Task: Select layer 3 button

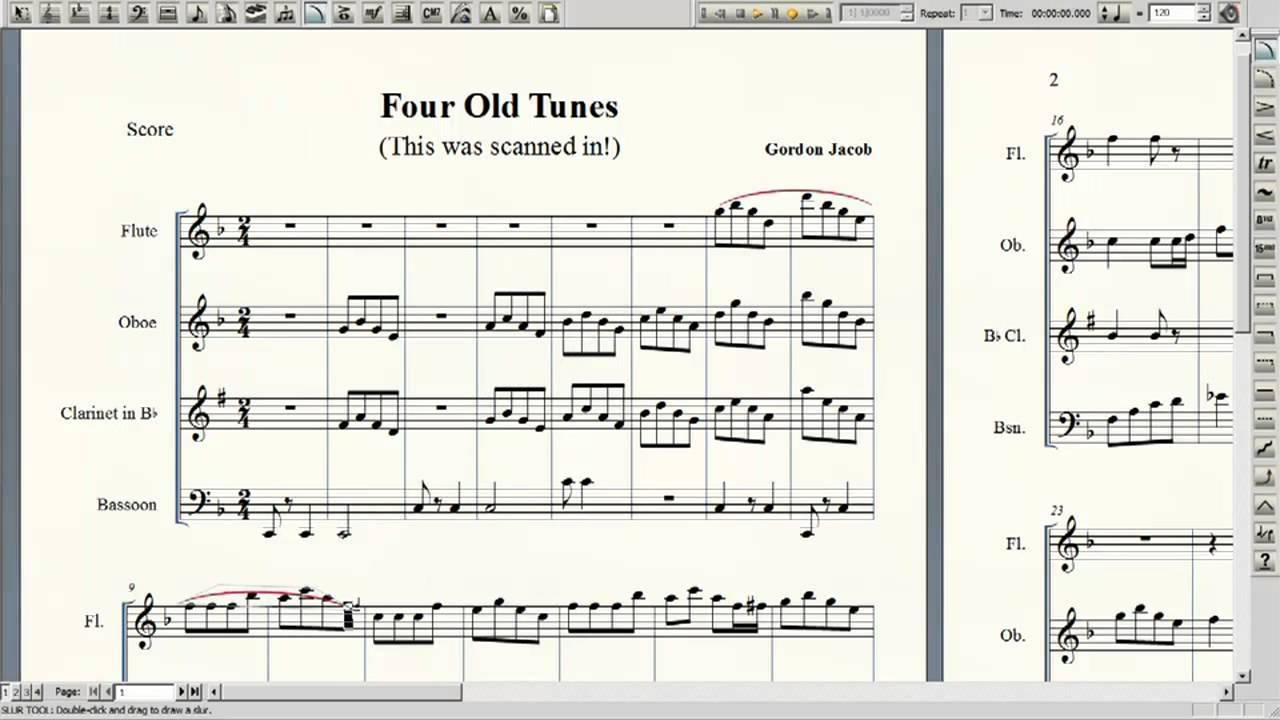Action: pyautogui.click(x=27, y=691)
